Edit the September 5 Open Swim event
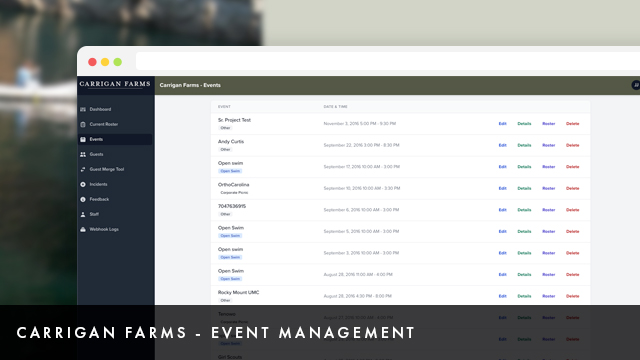This screenshot has height=360, width=640. pyautogui.click(x=502, y=232)
